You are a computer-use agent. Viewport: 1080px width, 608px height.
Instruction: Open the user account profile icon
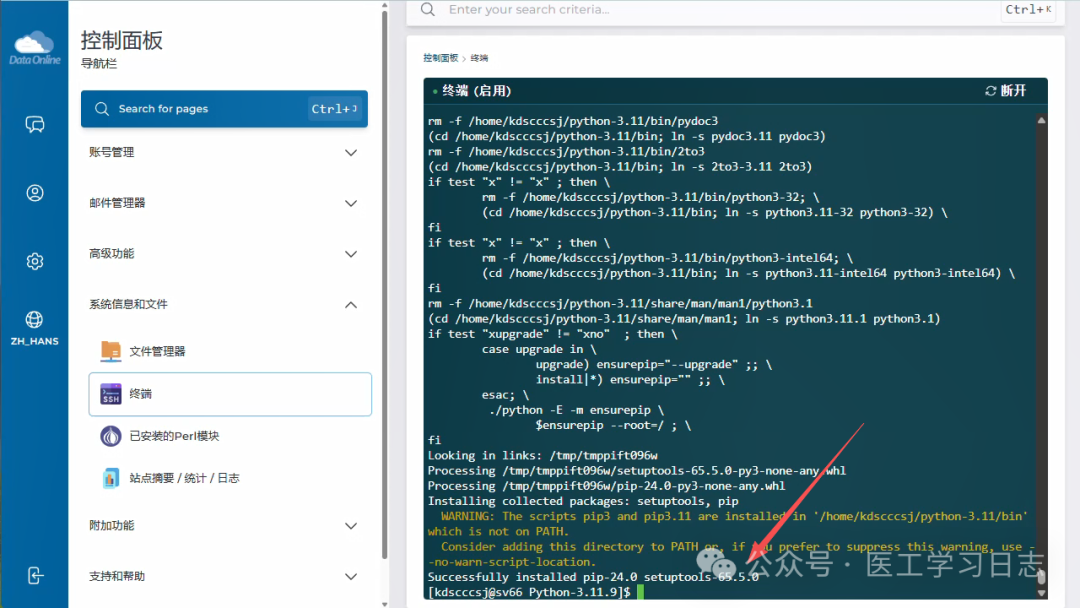coord(35,193)
